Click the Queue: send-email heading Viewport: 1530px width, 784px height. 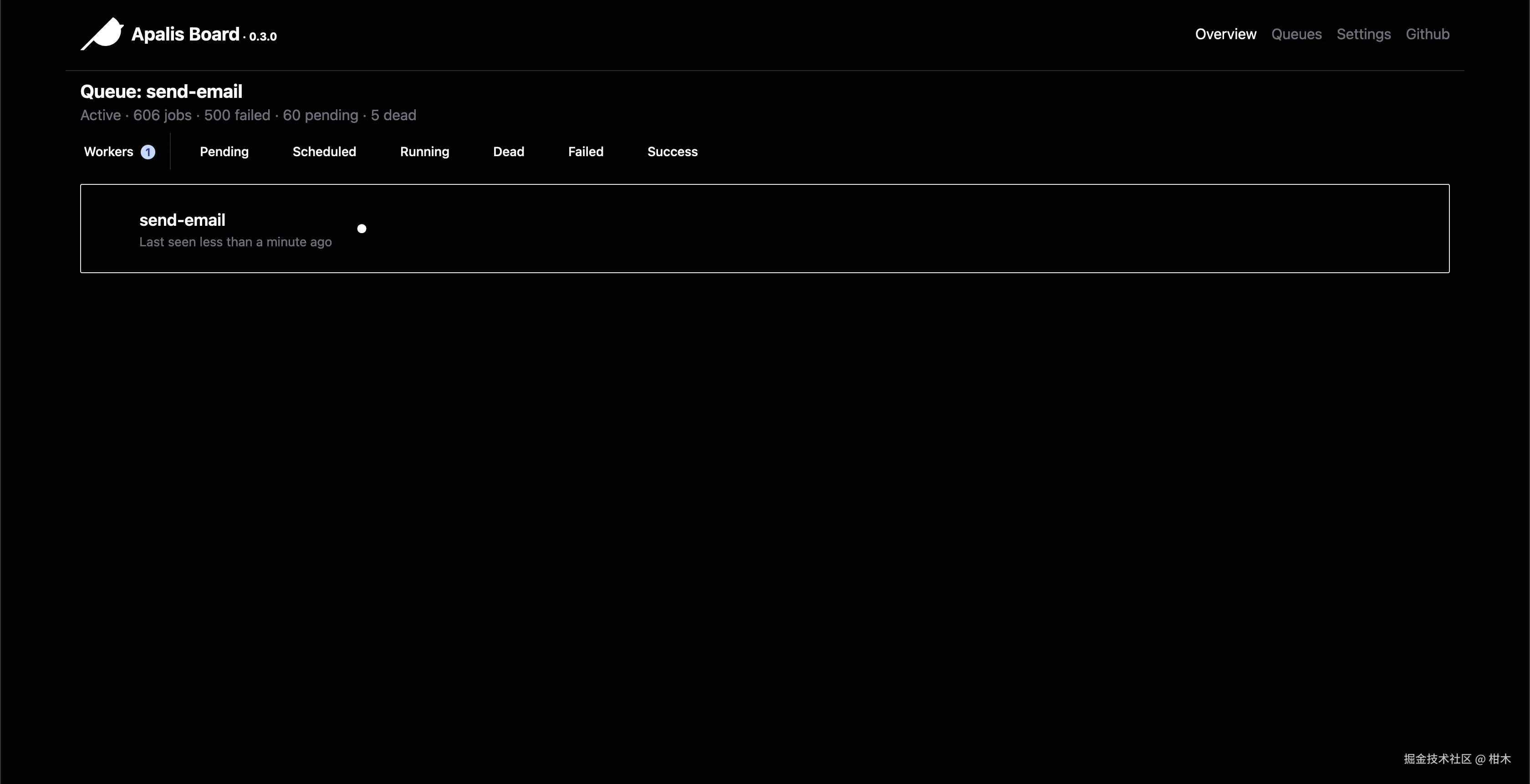coord(162,92)
